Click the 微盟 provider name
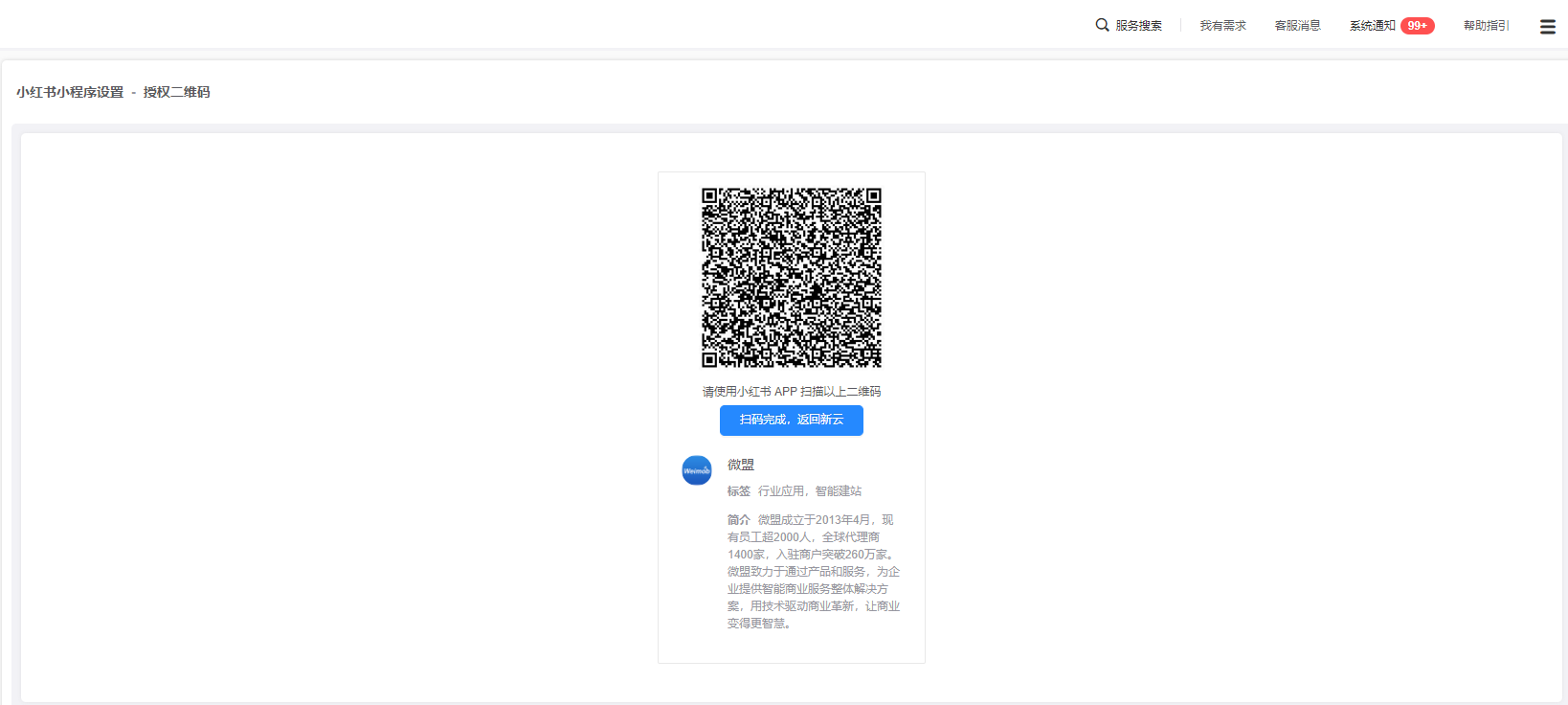 [740, 465]
